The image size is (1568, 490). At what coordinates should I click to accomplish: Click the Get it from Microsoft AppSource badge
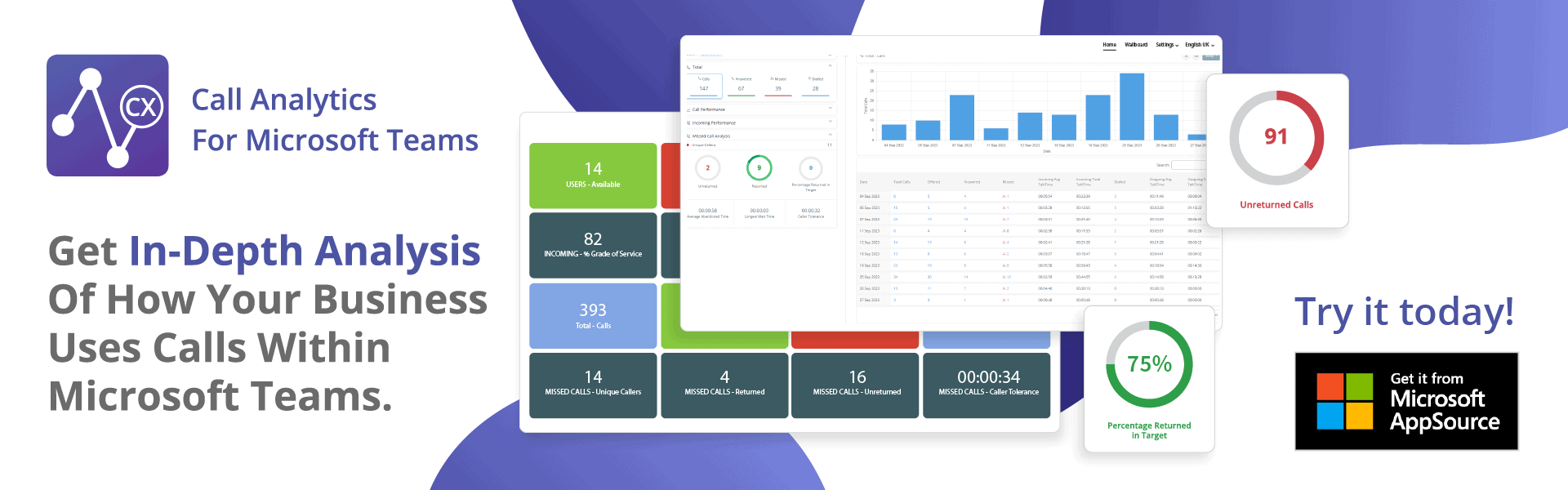tap(1406, 401)
